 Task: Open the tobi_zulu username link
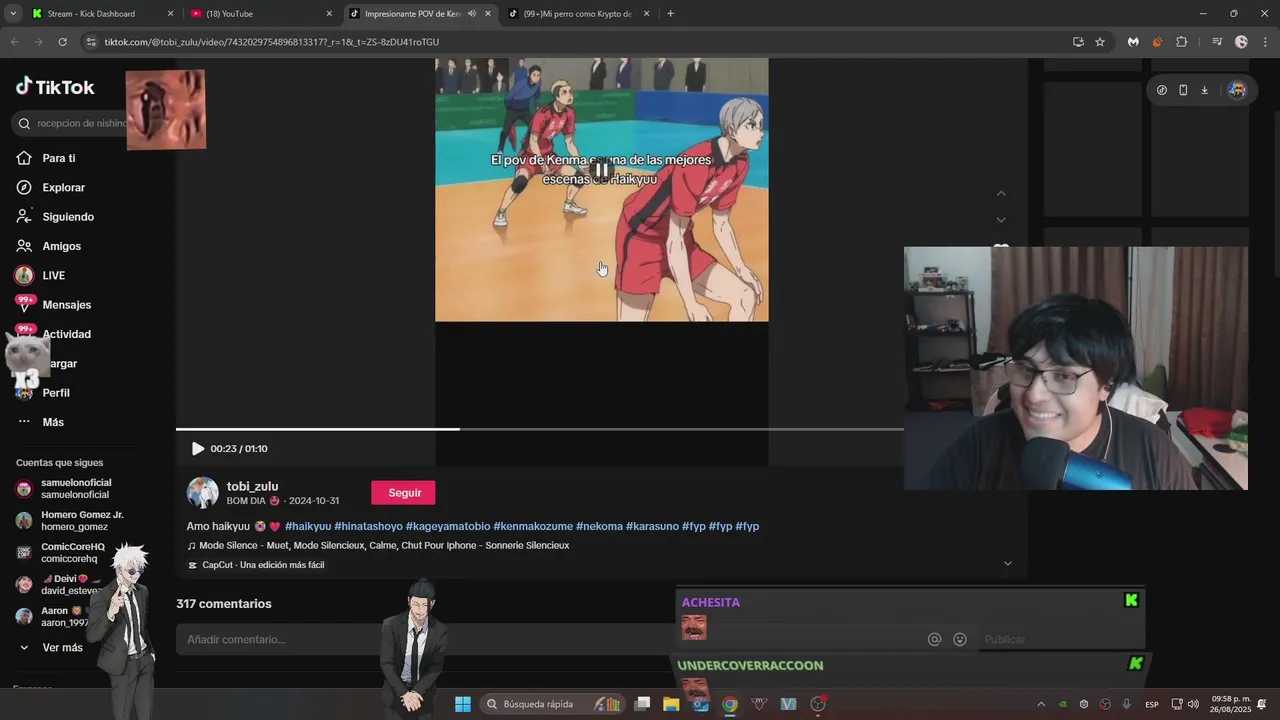(252, 486)
